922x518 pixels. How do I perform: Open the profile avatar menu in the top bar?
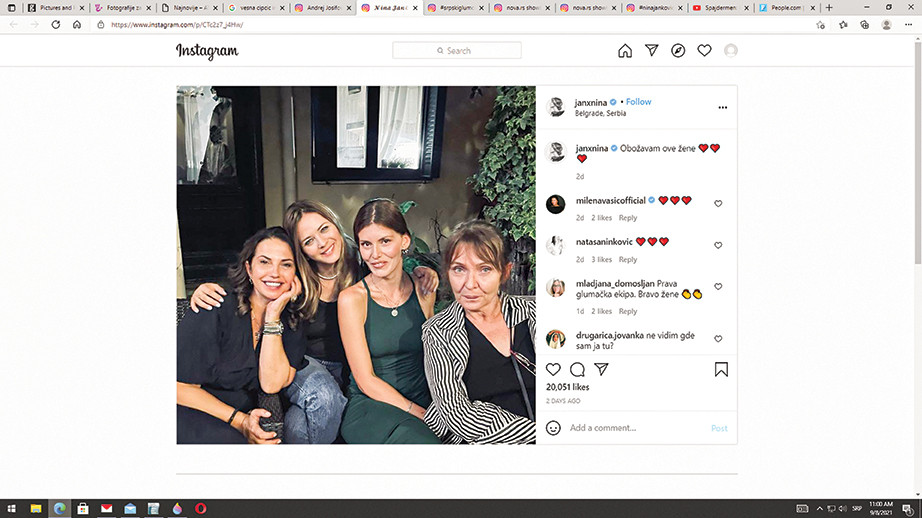click(x=731, y=51)
